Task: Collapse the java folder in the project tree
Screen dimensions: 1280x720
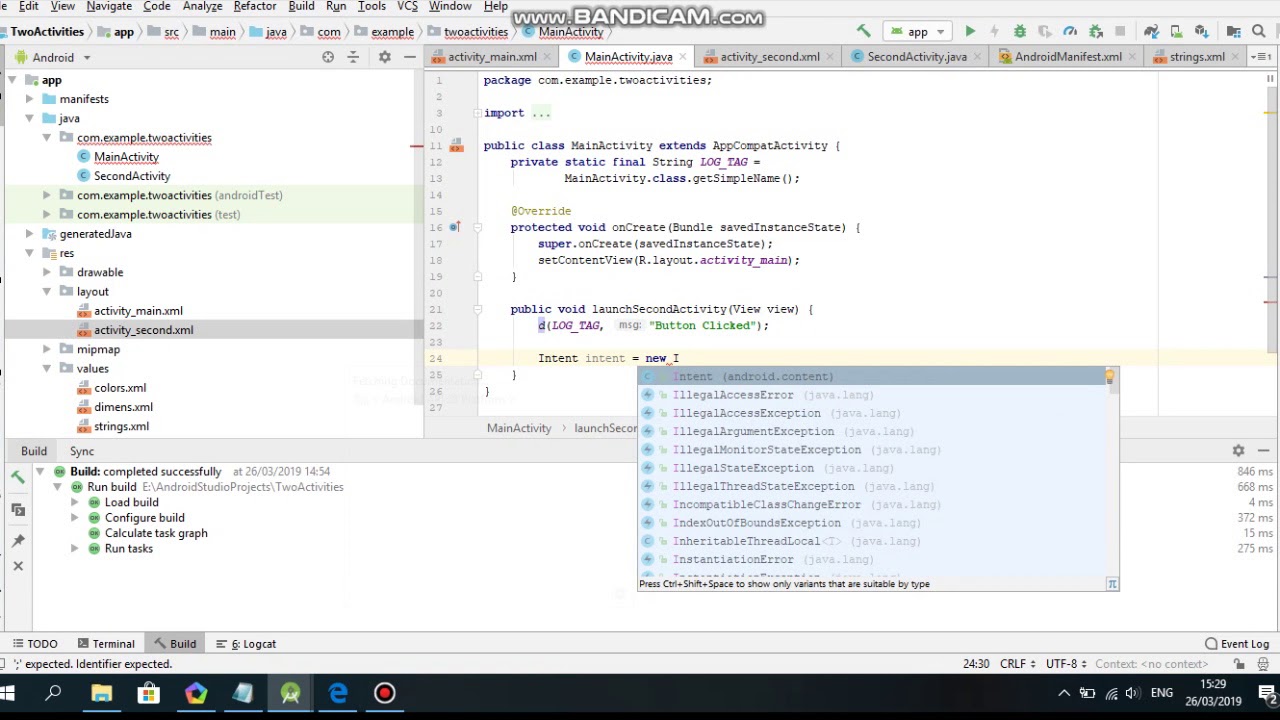Action: point(29,118)
